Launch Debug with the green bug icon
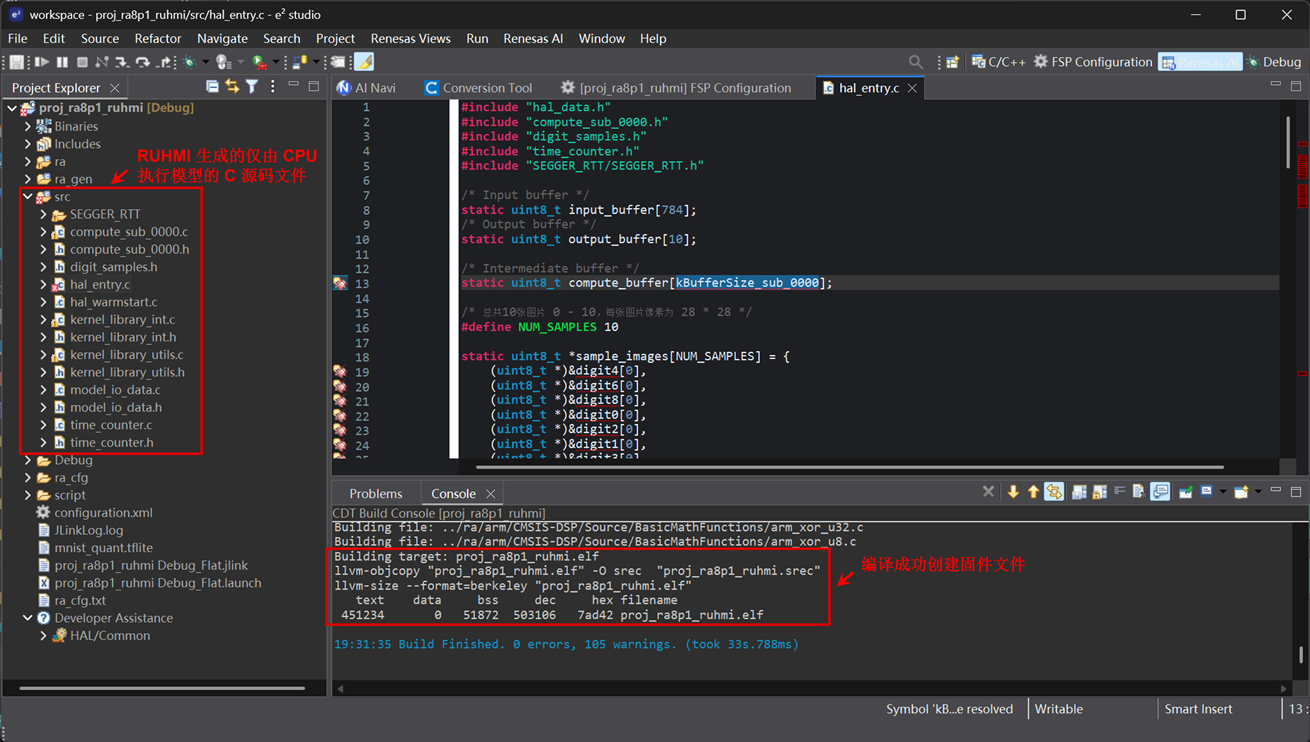The height and width of the screenshot is (742, 1310). click(189, 62)
